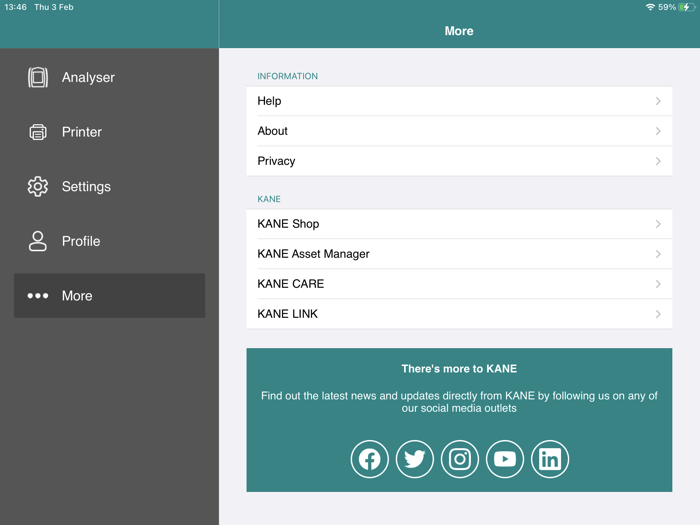
Task: Open KANE's Instagram icon
Action: 460,459
